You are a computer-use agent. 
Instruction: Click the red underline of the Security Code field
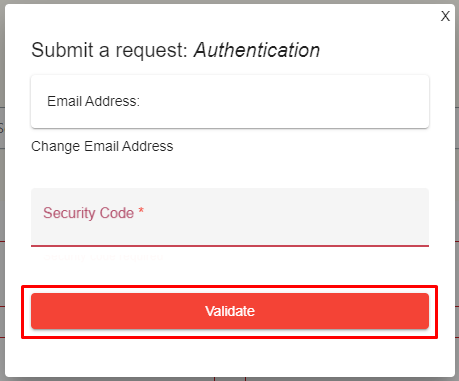click(230, 246)
